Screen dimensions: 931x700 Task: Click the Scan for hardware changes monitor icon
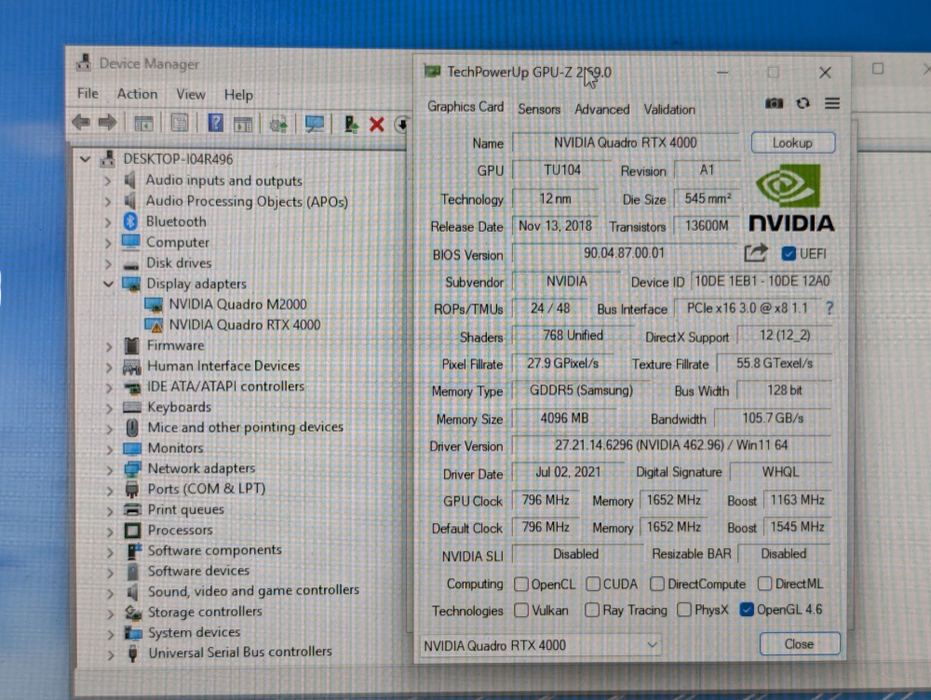(315, 123)
